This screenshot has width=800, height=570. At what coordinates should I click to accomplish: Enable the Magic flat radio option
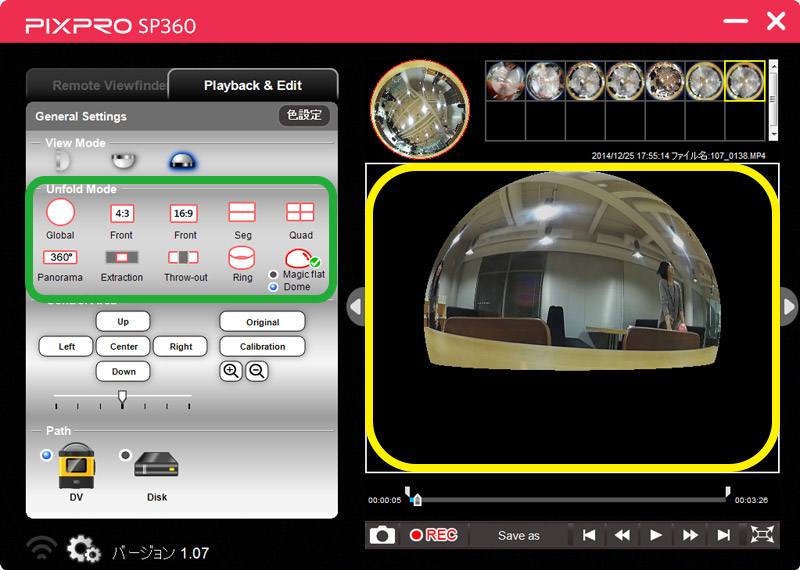pos(273,275)
